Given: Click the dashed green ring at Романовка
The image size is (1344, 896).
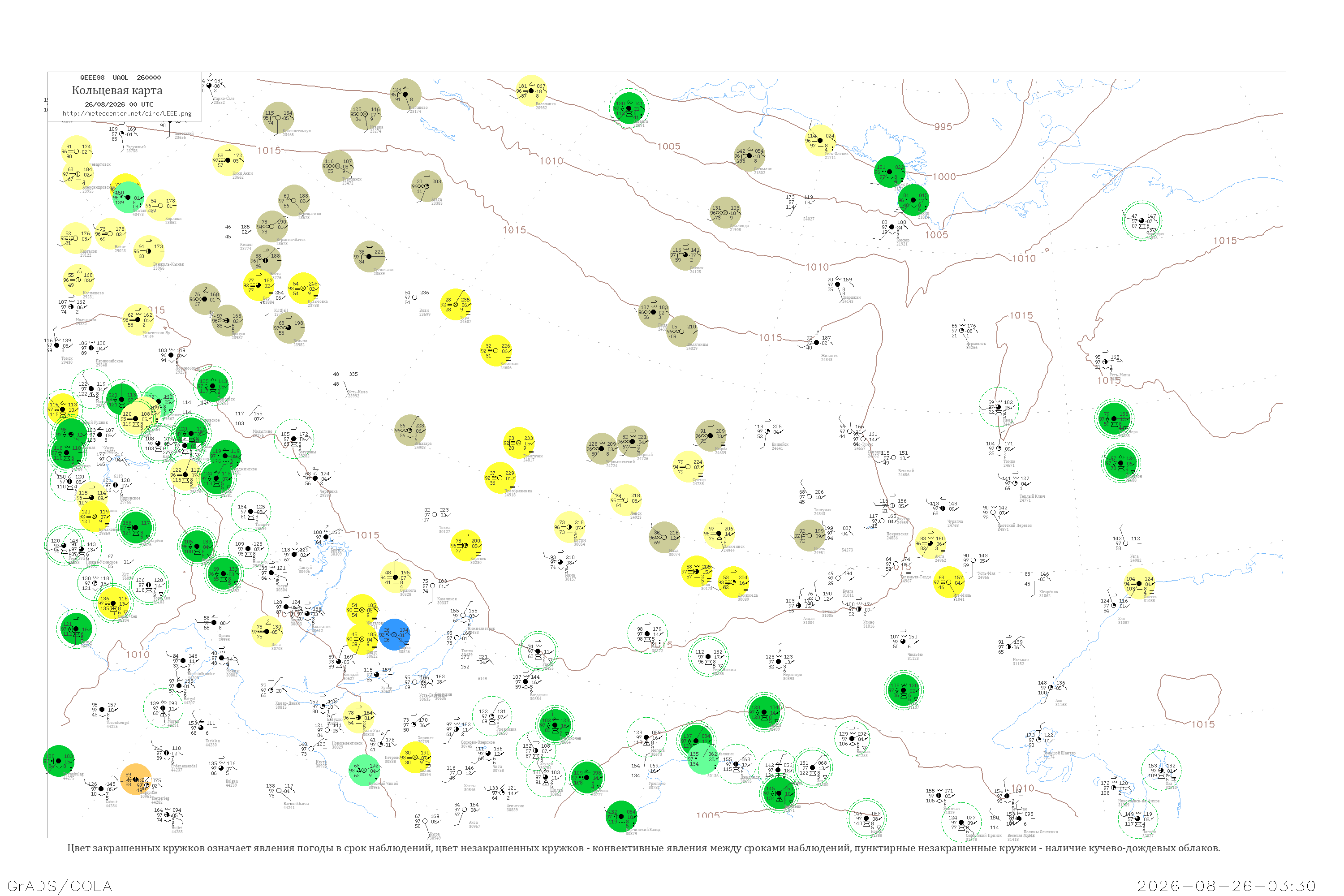Looking at the screenshot, I should (x=492, y=716).
